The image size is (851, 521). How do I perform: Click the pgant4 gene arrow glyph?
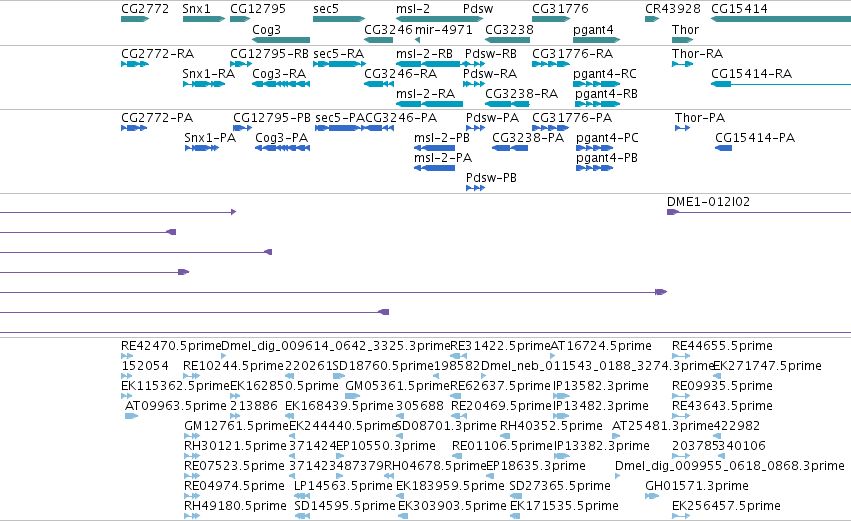(x=596, y=40)
